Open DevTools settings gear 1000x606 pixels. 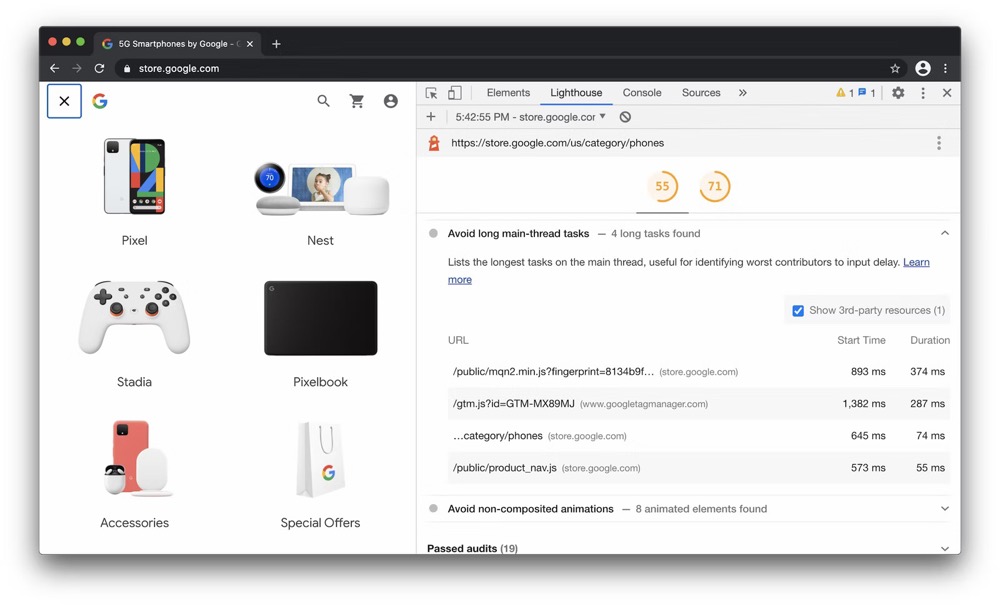coord(898,92)
